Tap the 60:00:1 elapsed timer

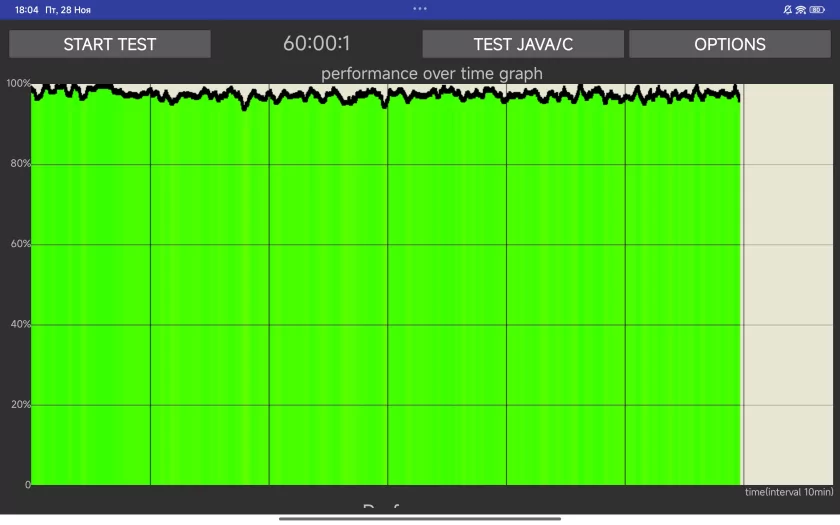pos(316,44)
